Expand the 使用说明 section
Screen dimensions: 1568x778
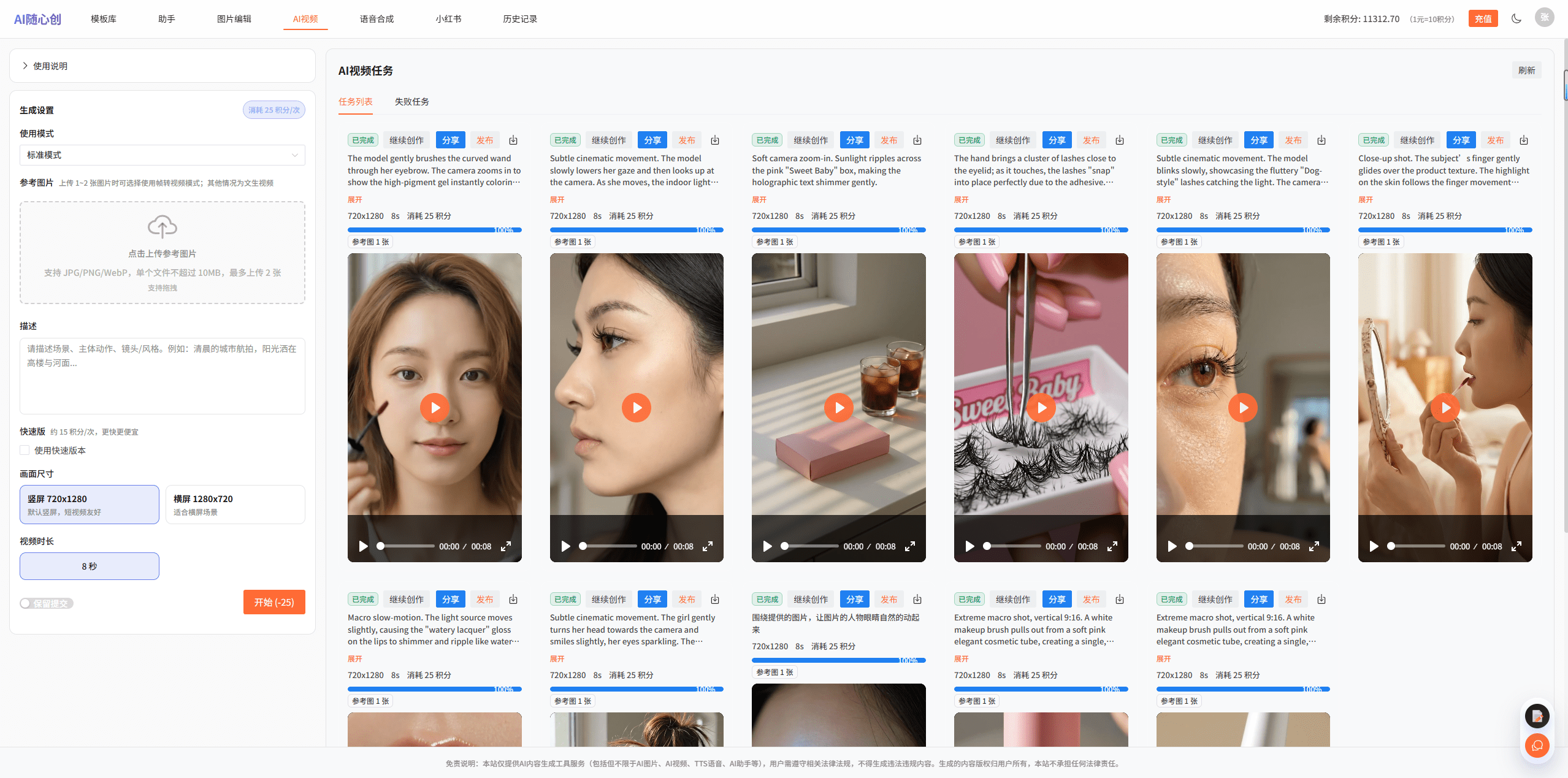coord(163,66)
